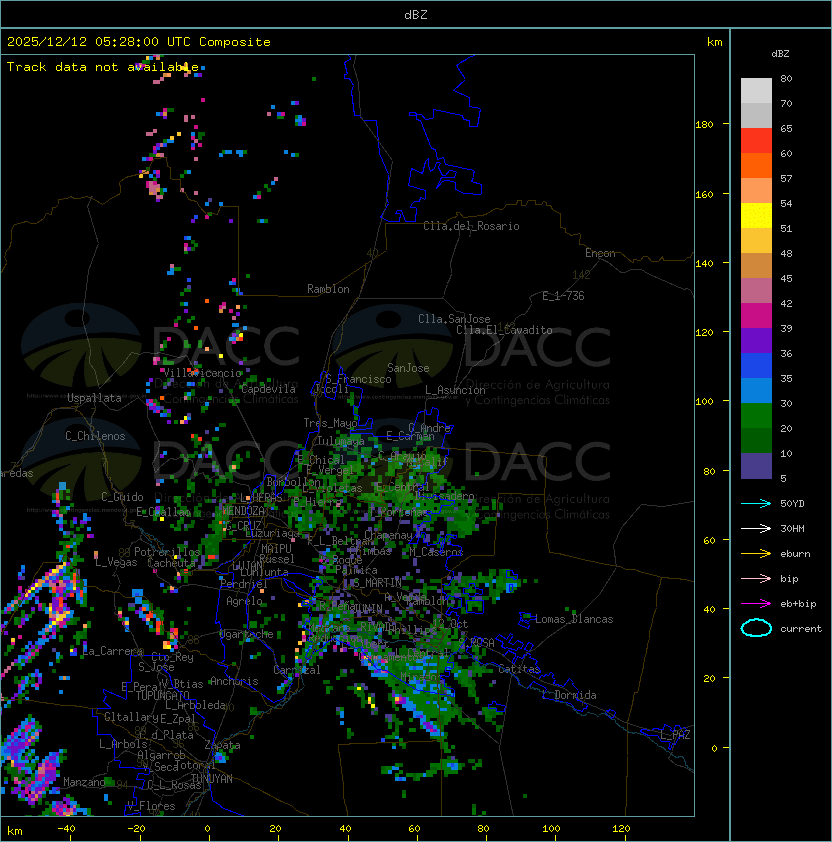Select the light gray 70-80 dBZ swatch
Viewport: 832px width, 842px height.
click(756, 90)
